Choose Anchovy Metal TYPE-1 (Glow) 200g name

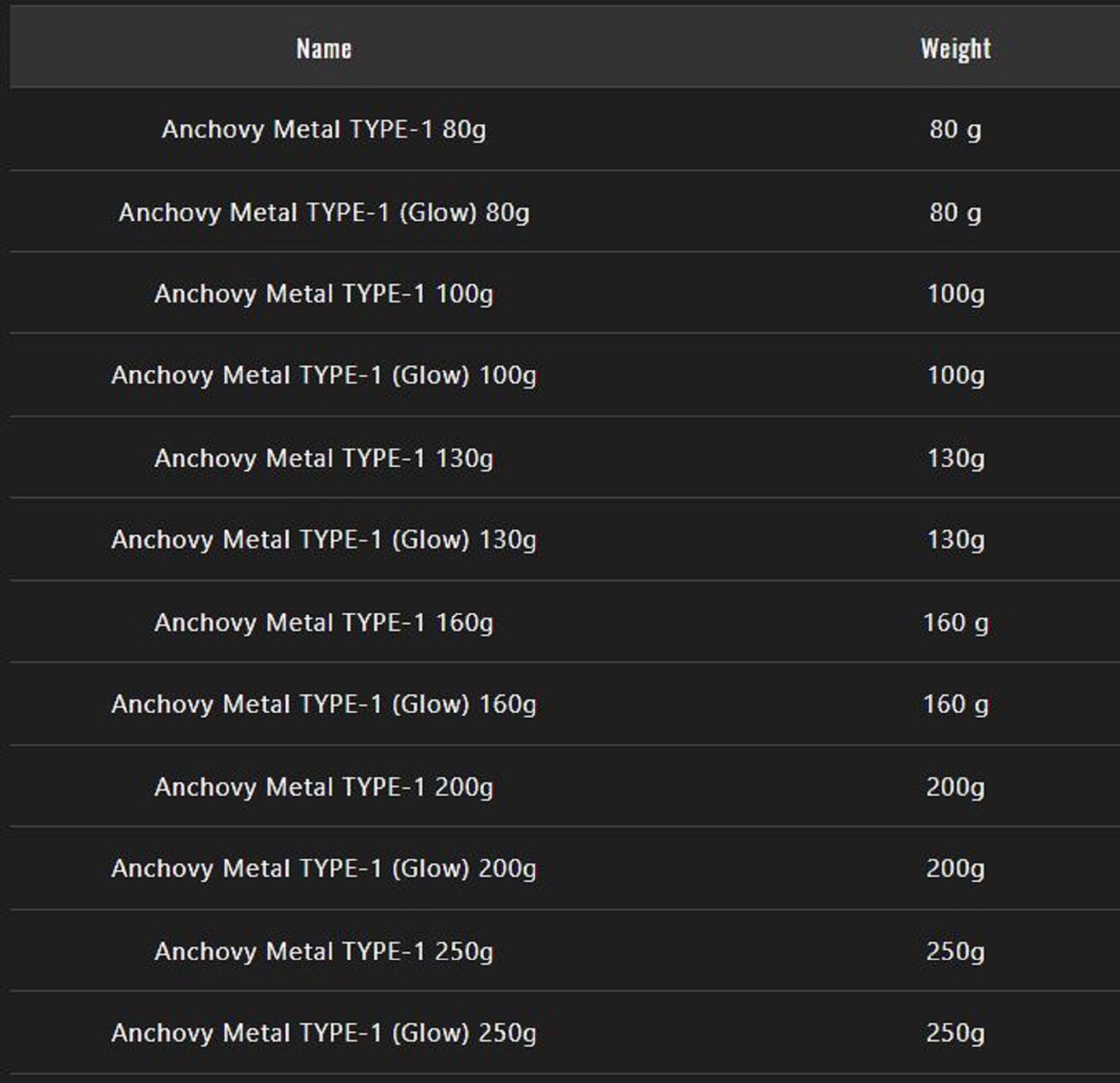324,869
